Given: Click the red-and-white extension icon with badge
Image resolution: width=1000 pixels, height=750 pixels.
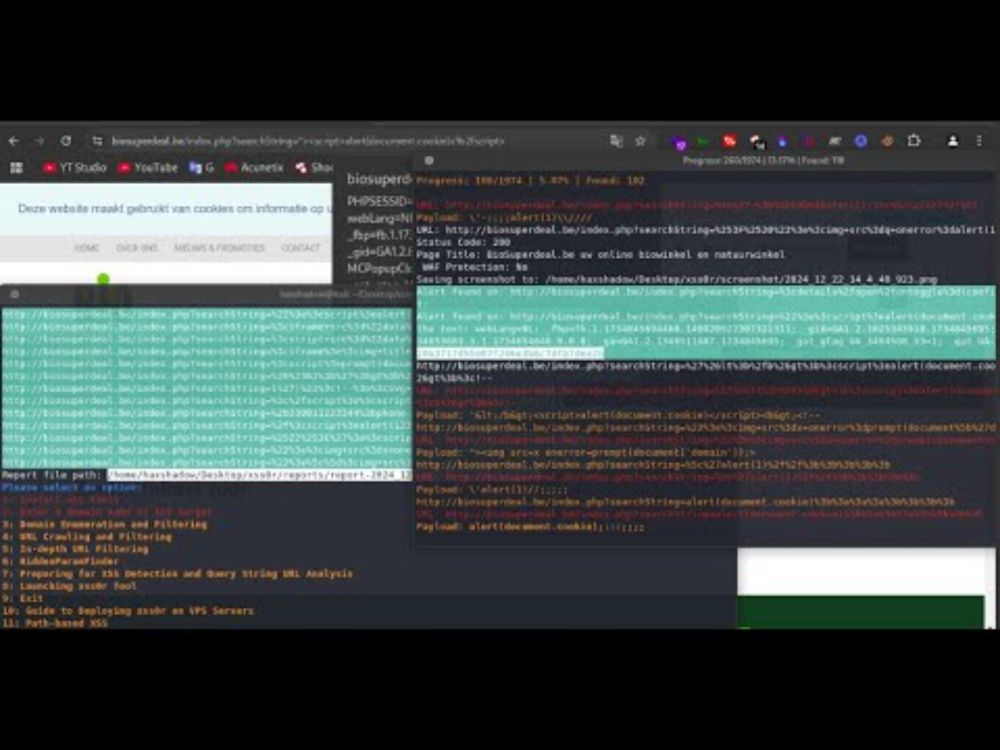Looking at the screenshot, I should [x=757, y=142].
